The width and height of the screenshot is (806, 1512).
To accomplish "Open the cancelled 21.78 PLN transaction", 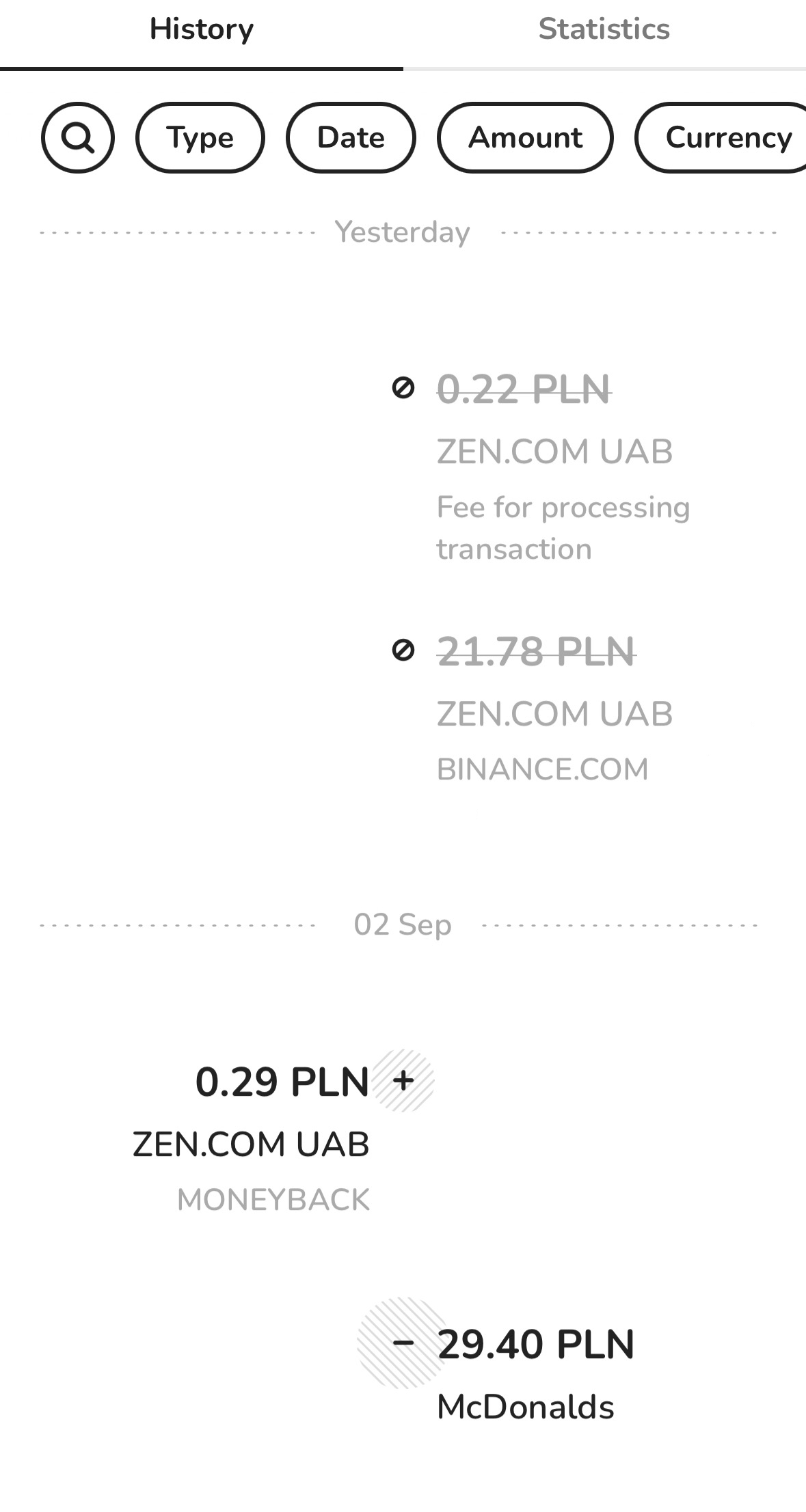I will [536, 651].
